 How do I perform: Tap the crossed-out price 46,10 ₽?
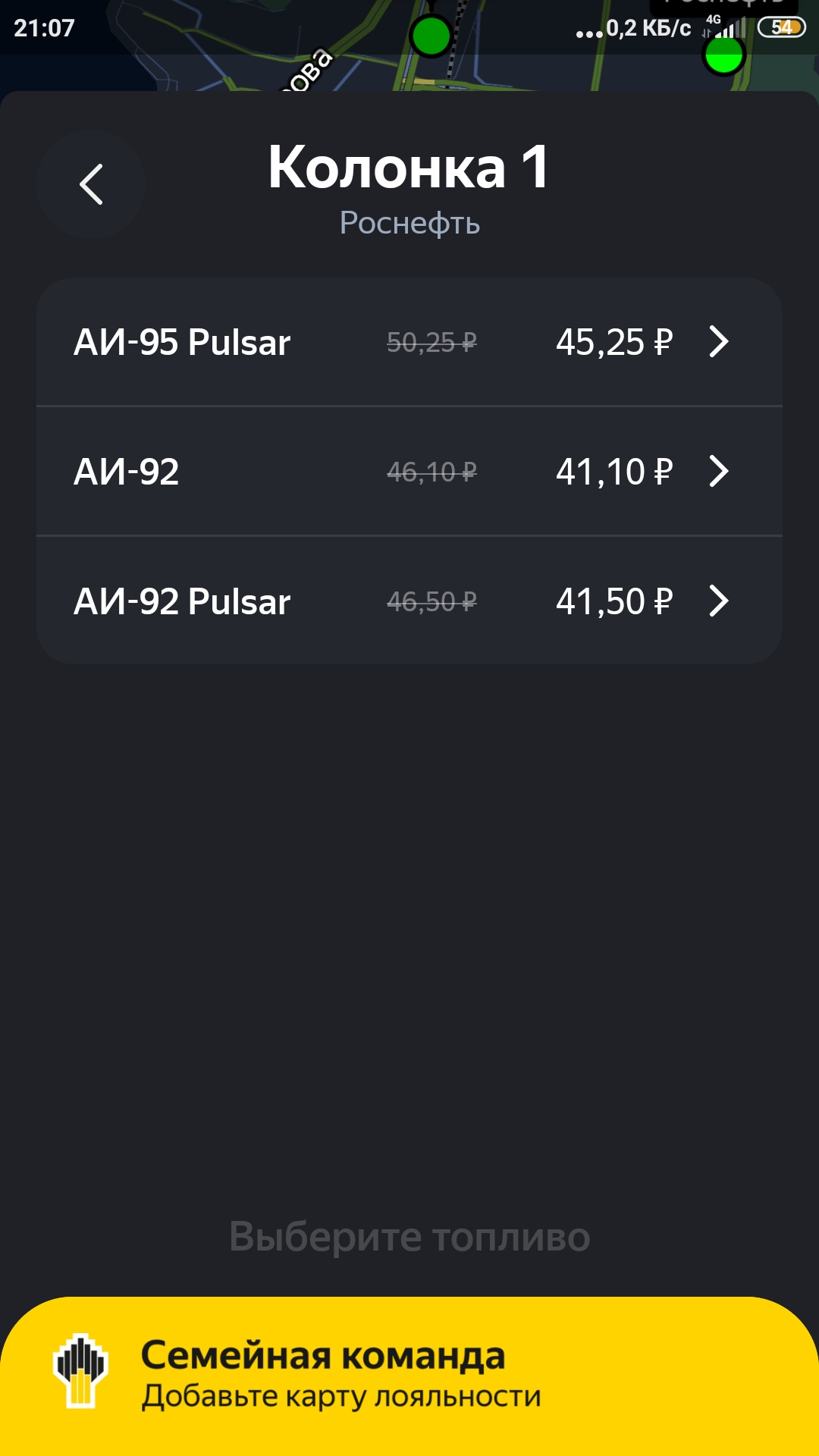coord(431,472)
